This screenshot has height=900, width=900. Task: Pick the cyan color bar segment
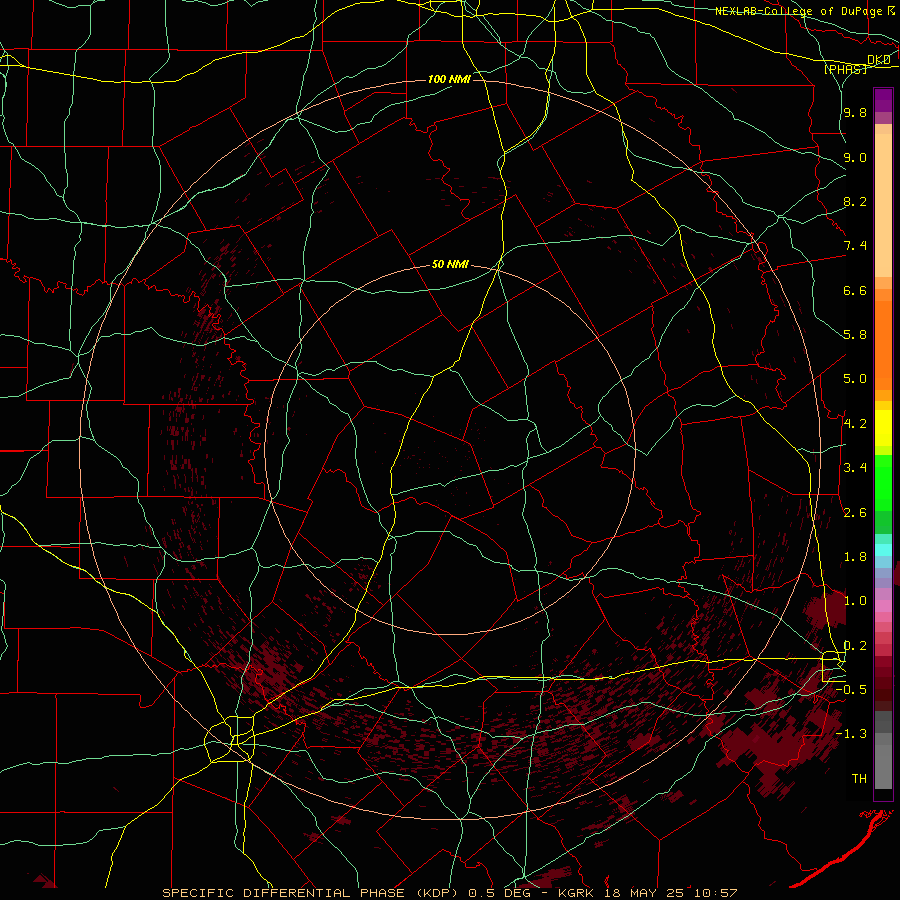(x=883, y=550)
